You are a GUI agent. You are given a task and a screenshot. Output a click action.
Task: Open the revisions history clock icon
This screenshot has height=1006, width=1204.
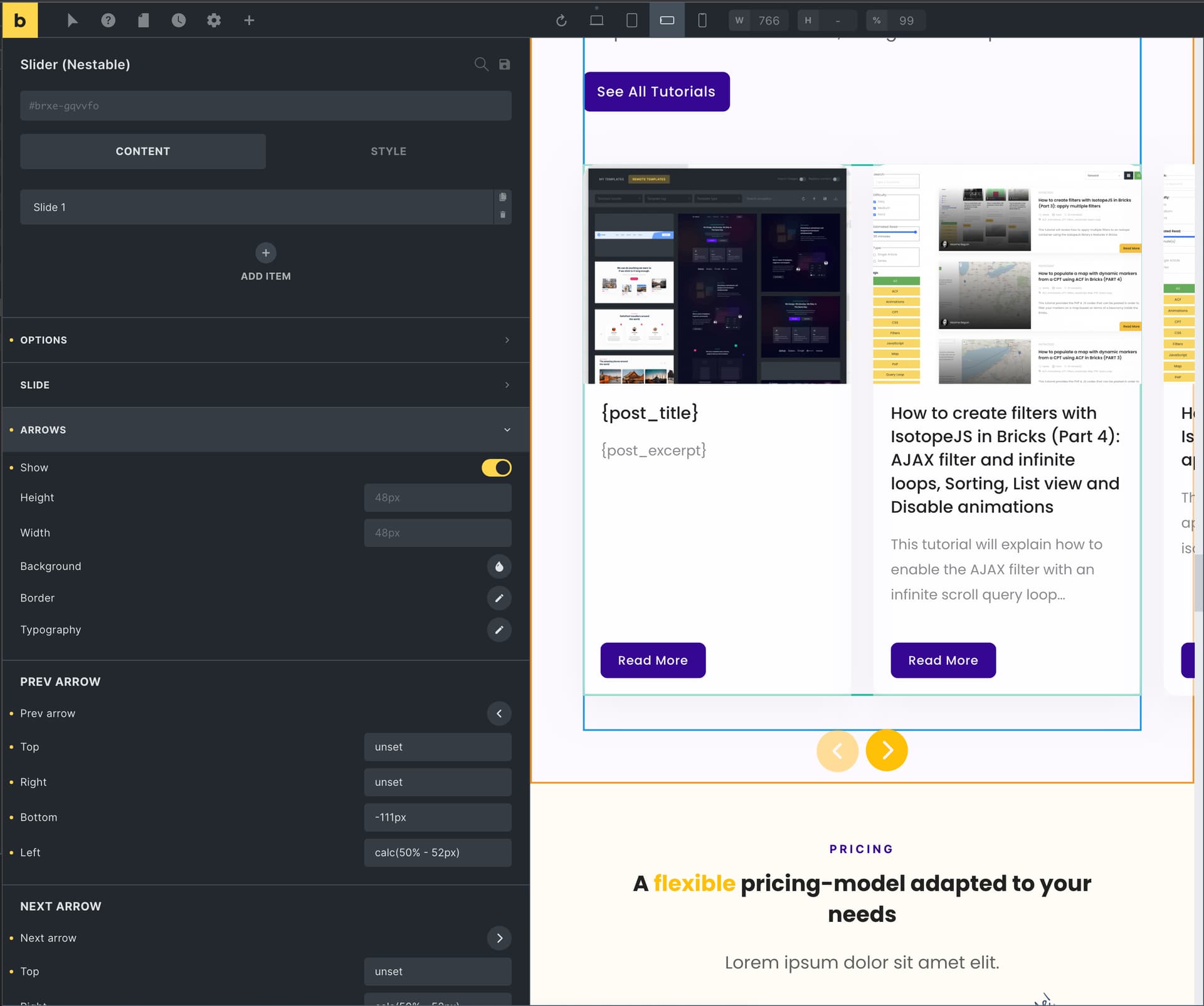tap(179, 20)
